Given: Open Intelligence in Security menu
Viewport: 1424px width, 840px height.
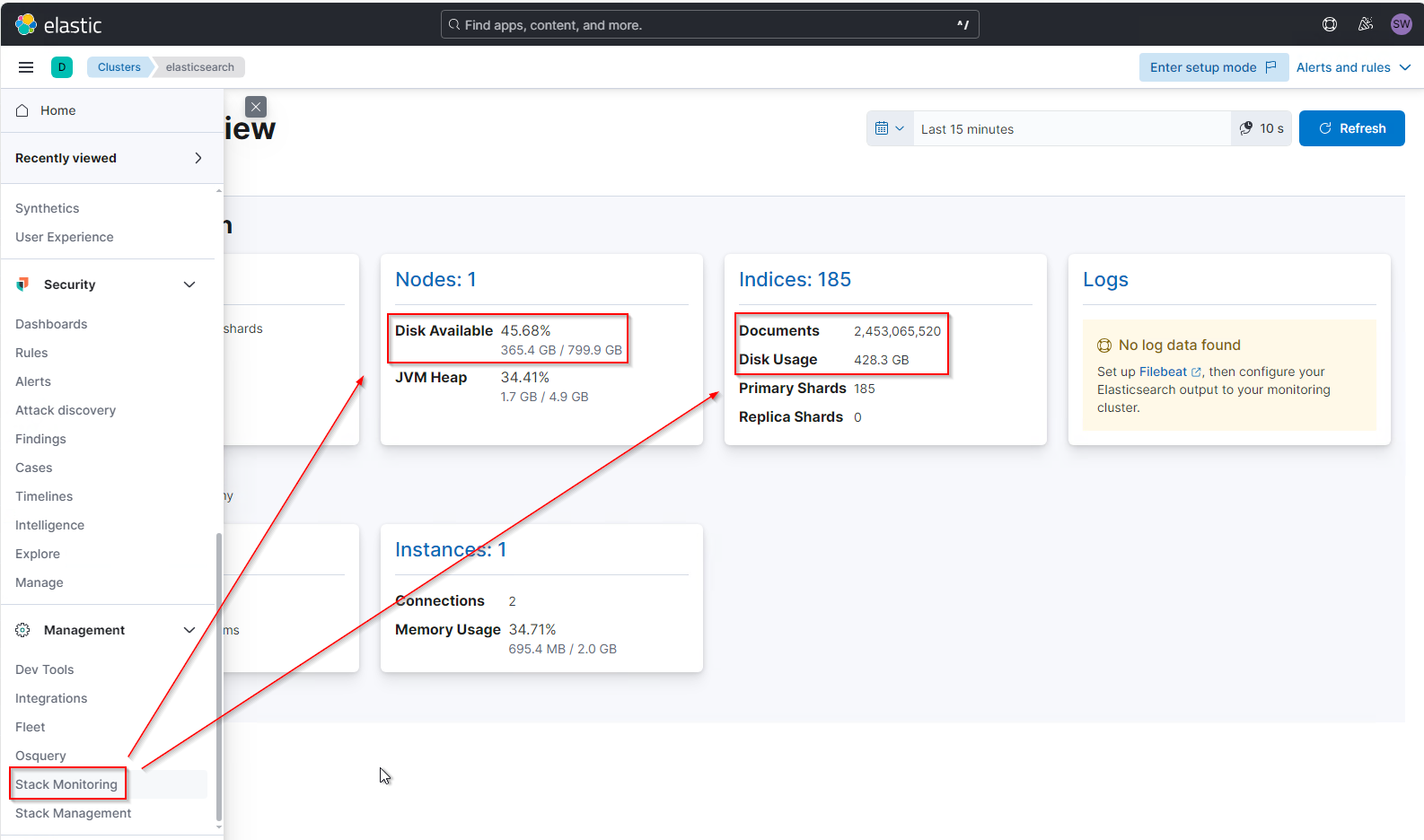Looking at the screenshot, I should (49, 525).
